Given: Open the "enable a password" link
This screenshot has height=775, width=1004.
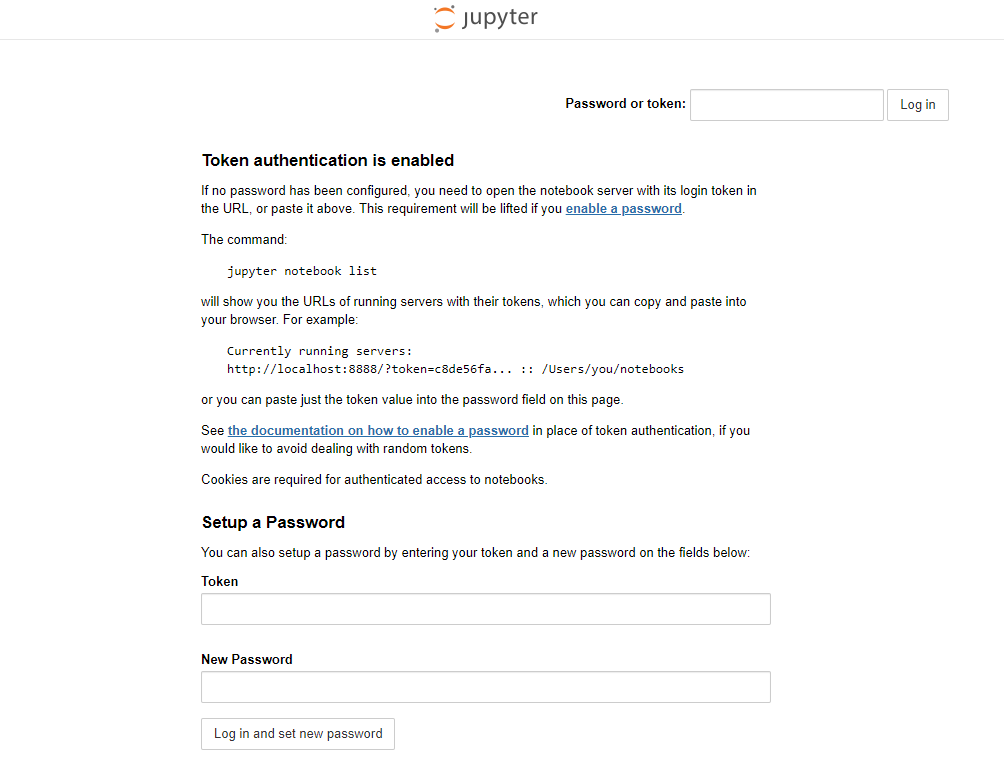Looking at the screenshot, I should coord(624,209).
